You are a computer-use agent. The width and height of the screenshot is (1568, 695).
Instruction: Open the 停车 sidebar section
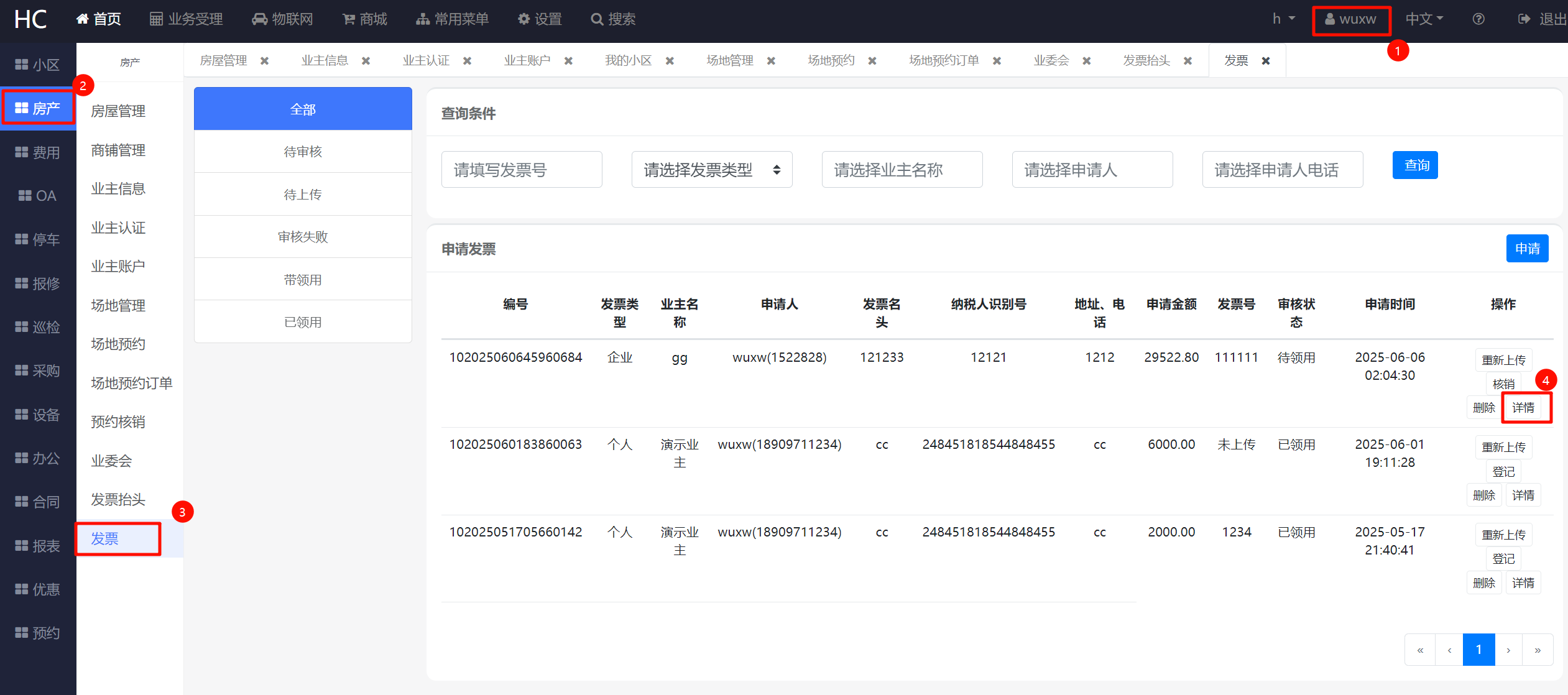[38, 239]
